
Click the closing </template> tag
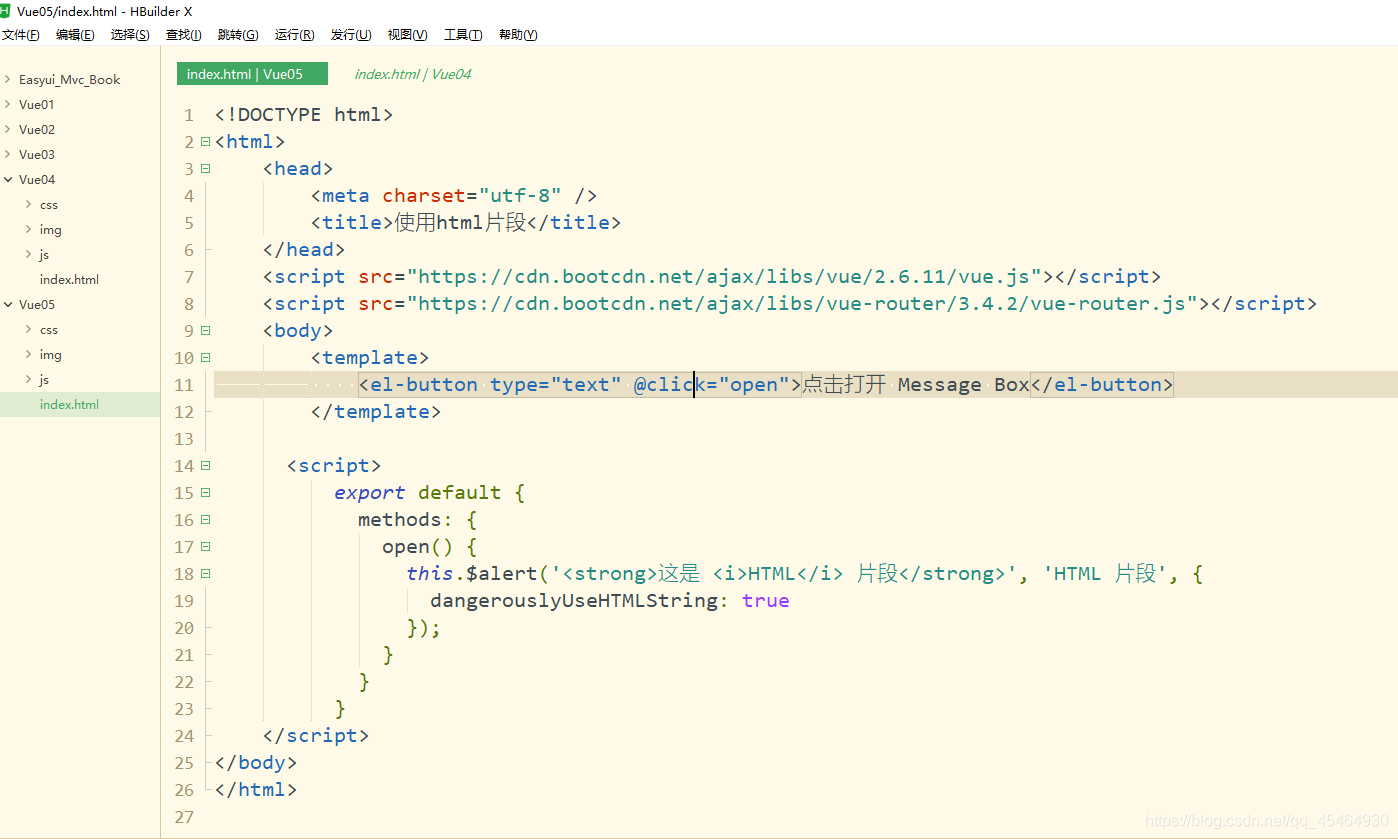tap(376, 412)
